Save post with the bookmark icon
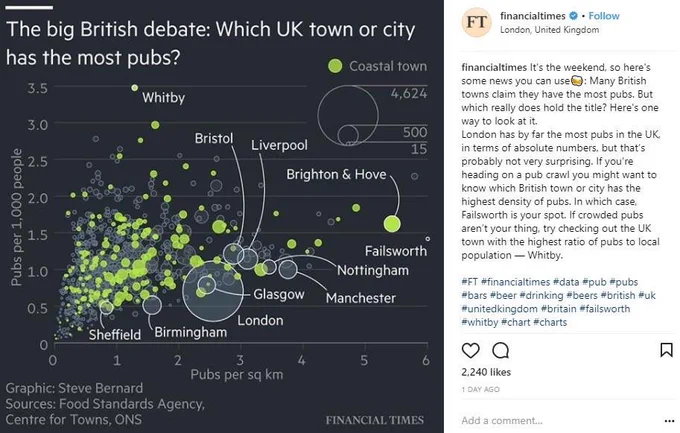This screenshot has height=433, width=680. (666, 350)
